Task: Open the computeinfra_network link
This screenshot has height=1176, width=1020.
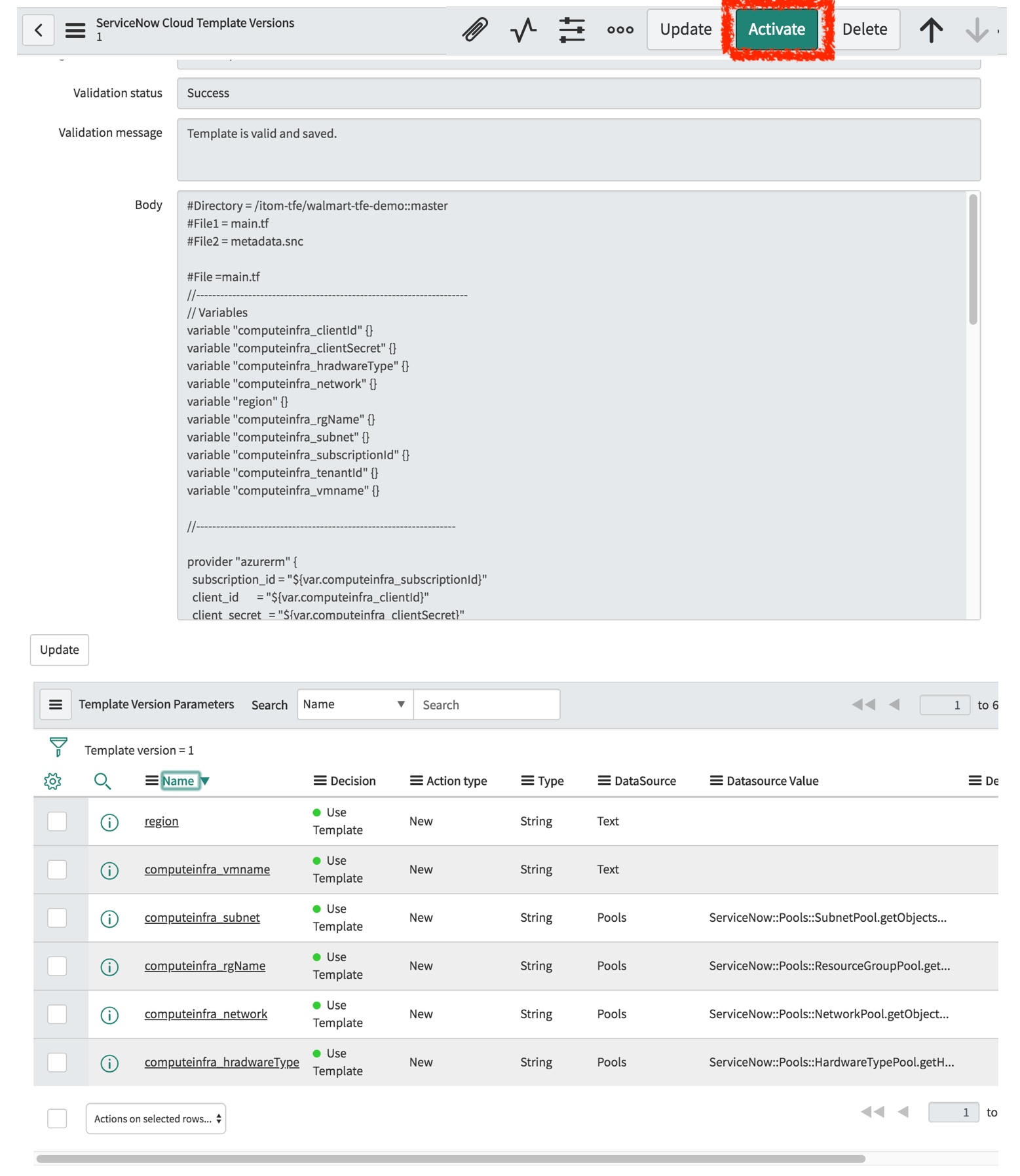Action: (x=206, y=1014)
